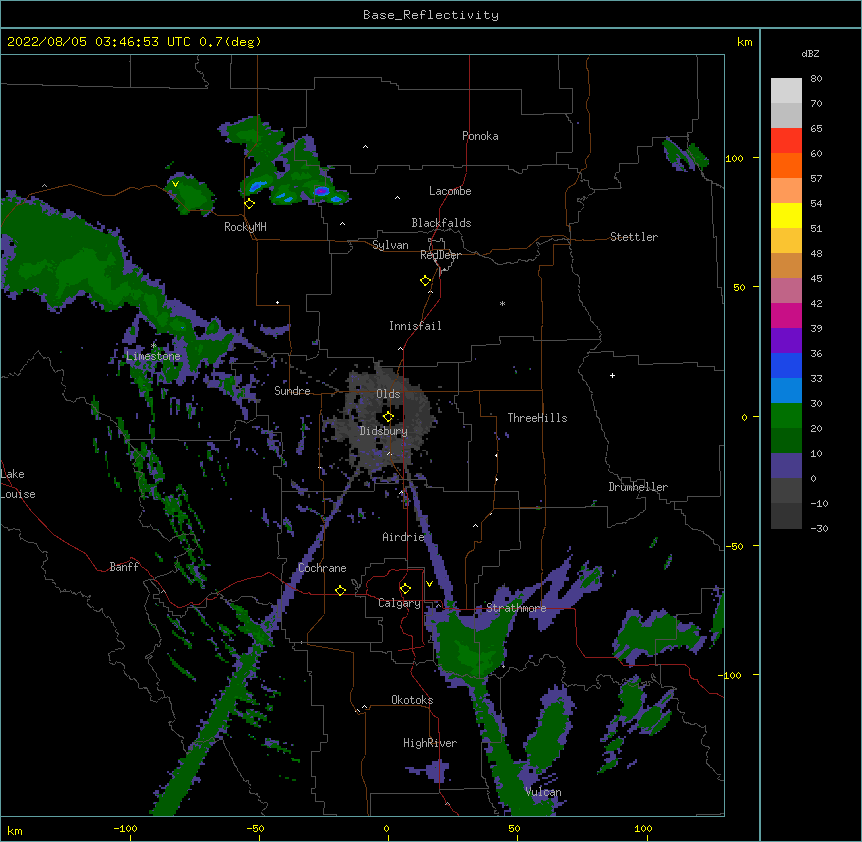
Task: Click the Ponoka city label
Action: (480, 136)
